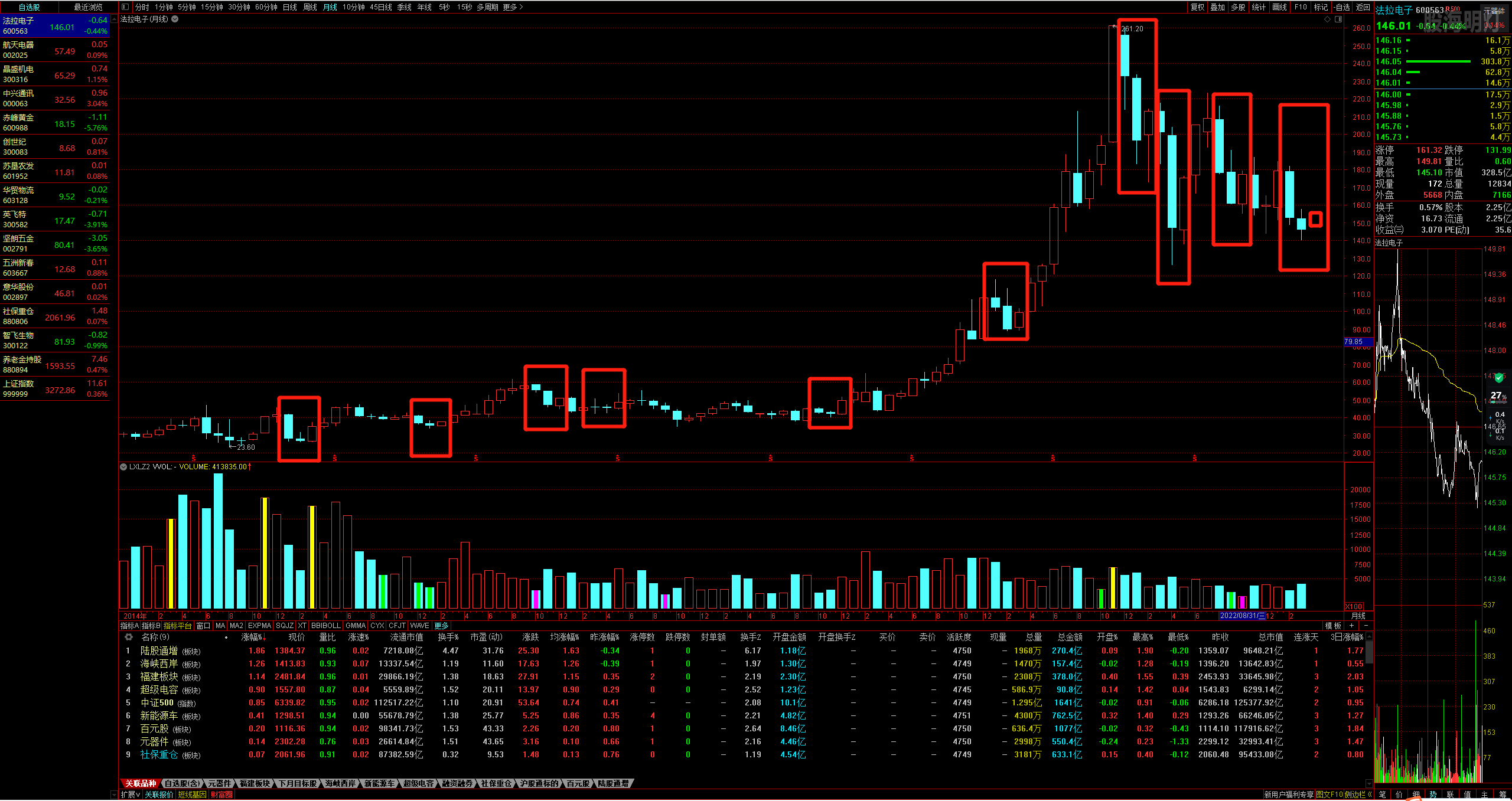The height and width of the screenshot is (801, 1512).
Task: Select the 关联品种 bottom tab
Action: click(x=141, y=783)
